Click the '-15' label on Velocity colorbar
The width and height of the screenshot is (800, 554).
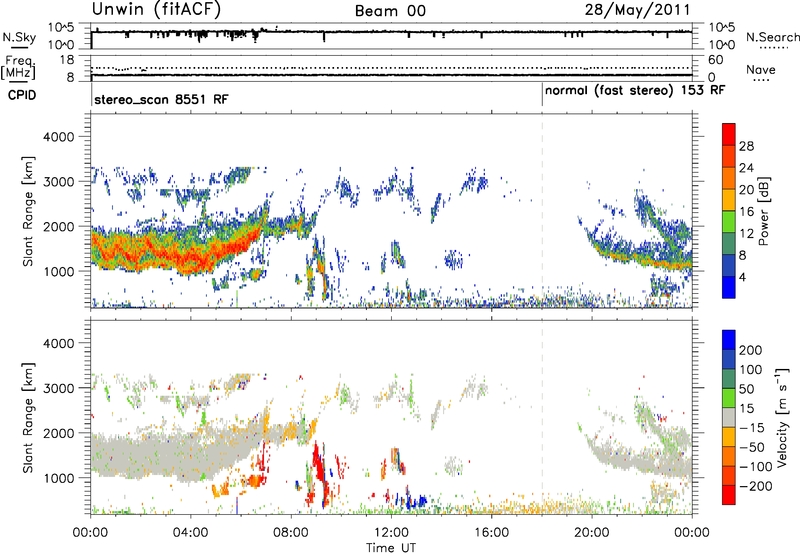(752, 427)
